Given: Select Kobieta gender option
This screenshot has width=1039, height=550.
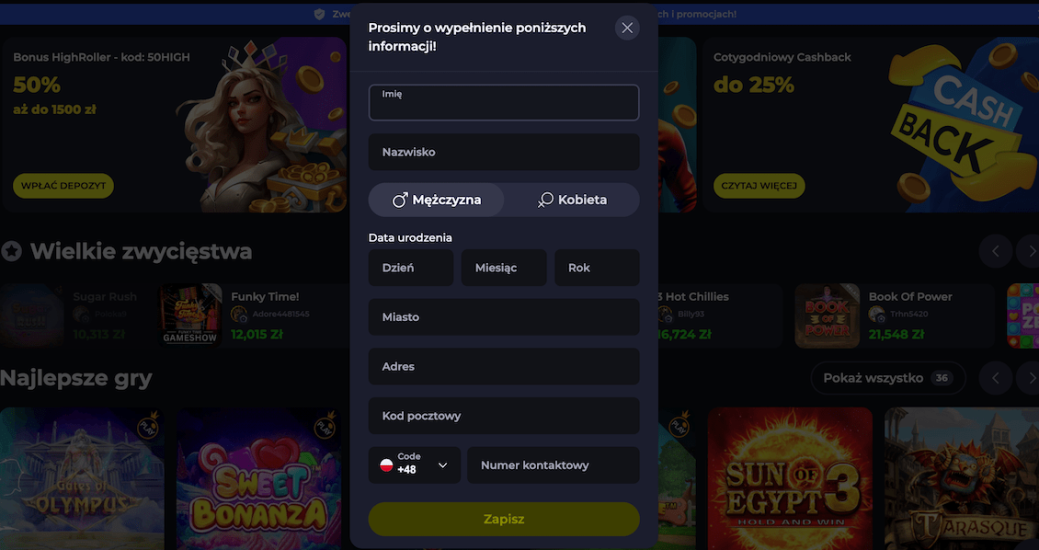Looking at the screenshot, I should tap(572, 200).
